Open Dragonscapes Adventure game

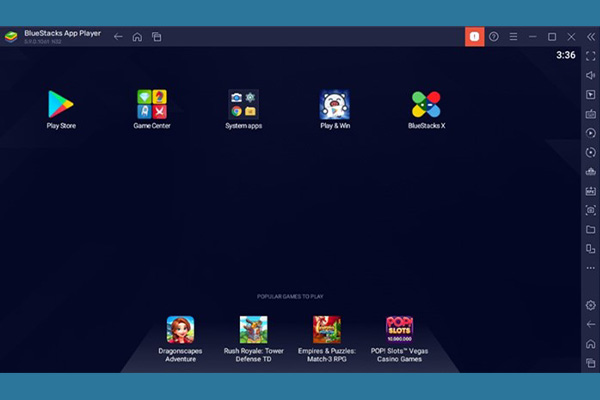click(x=180, y=339)
